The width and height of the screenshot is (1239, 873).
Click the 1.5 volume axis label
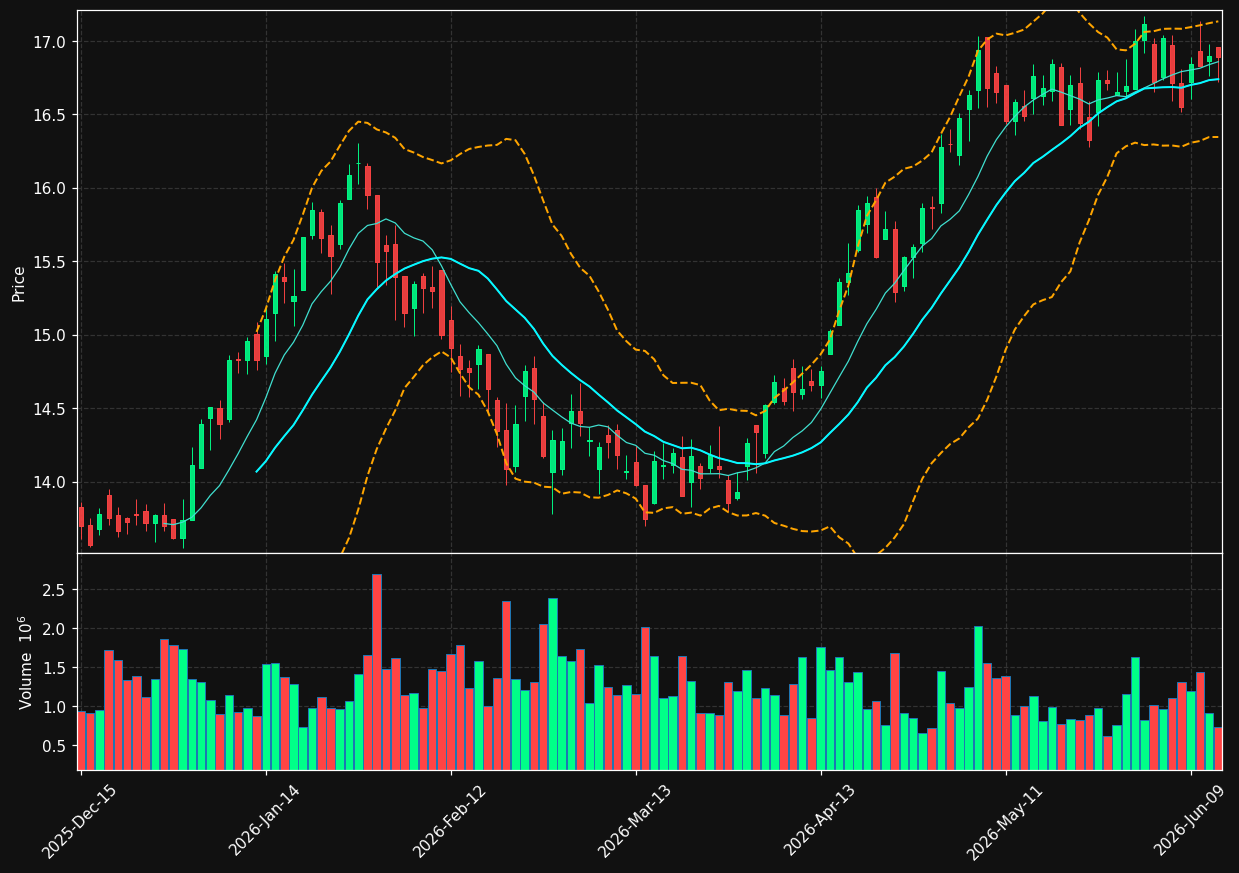click(x=54, y=668)
